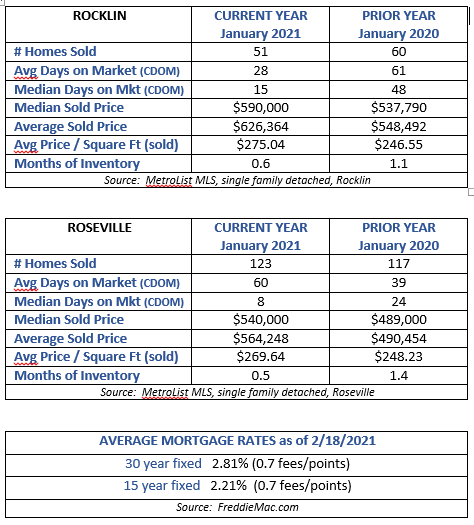Click Roseville median days on market 8
This screenshot has width=474, height=525.
point(260,302)
